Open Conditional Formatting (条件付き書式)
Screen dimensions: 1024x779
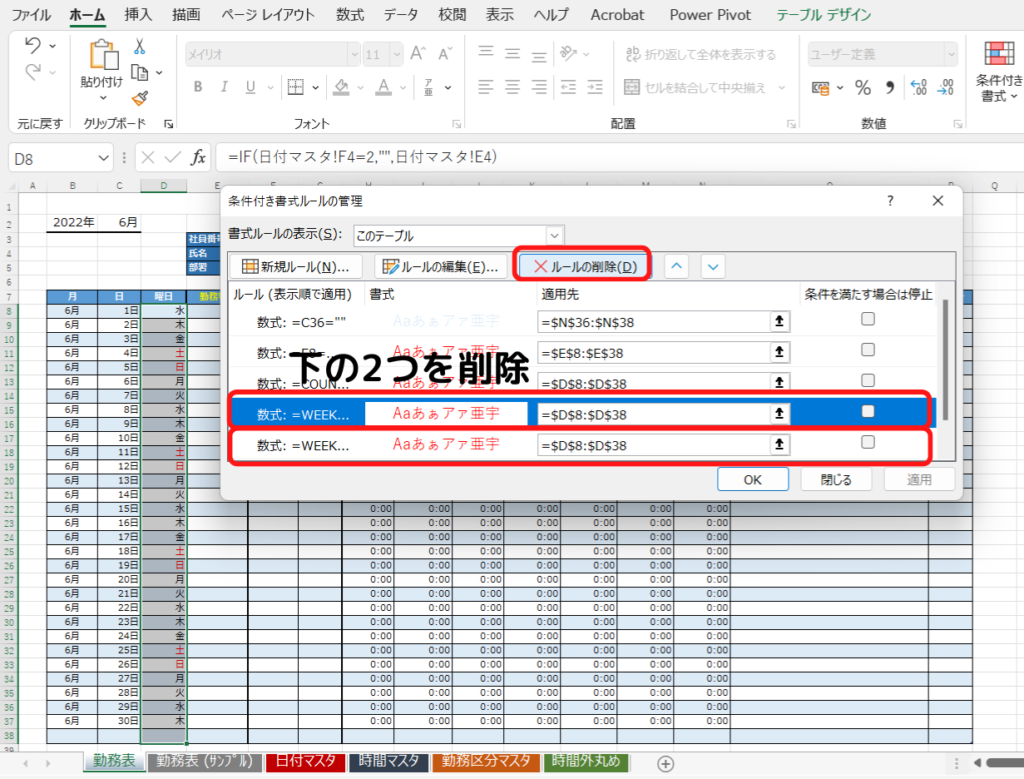click(999, 71)
